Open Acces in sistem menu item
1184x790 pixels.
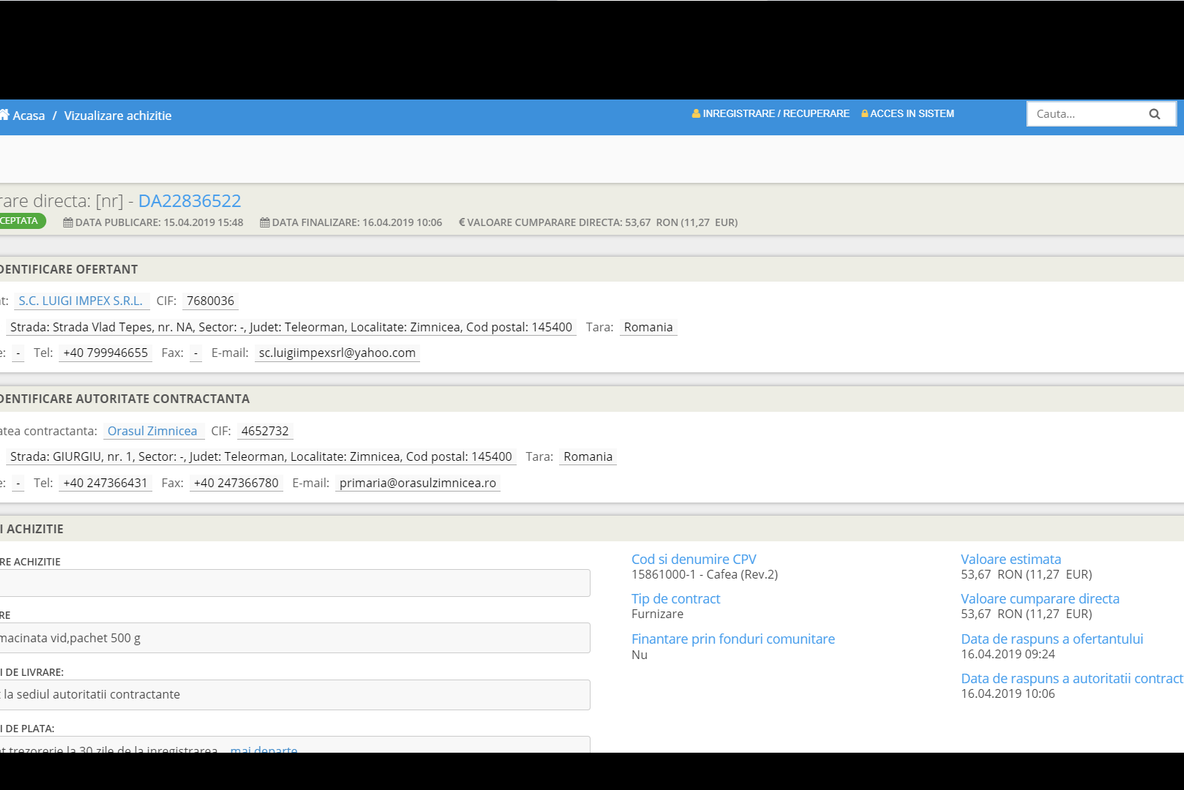(911, 114)
